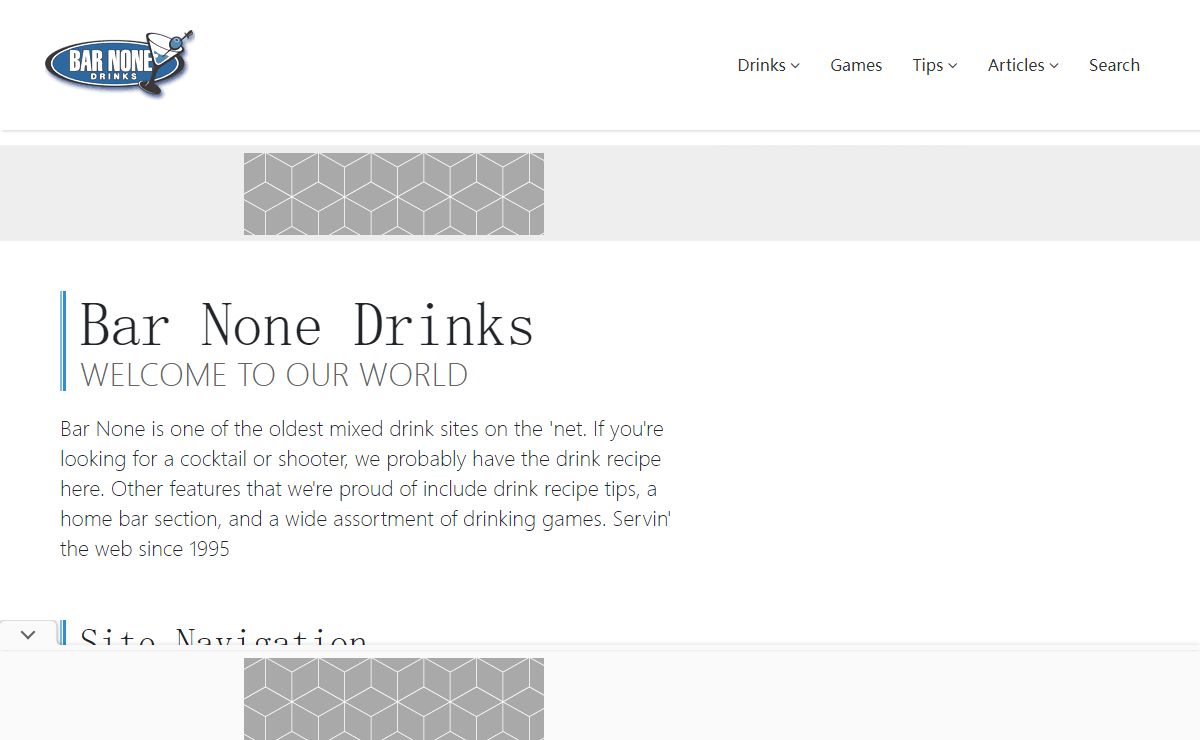Screen dimensions: 1200x740
Task: Click the 'Bar None Drinks' heading
Action: (307, 325)
